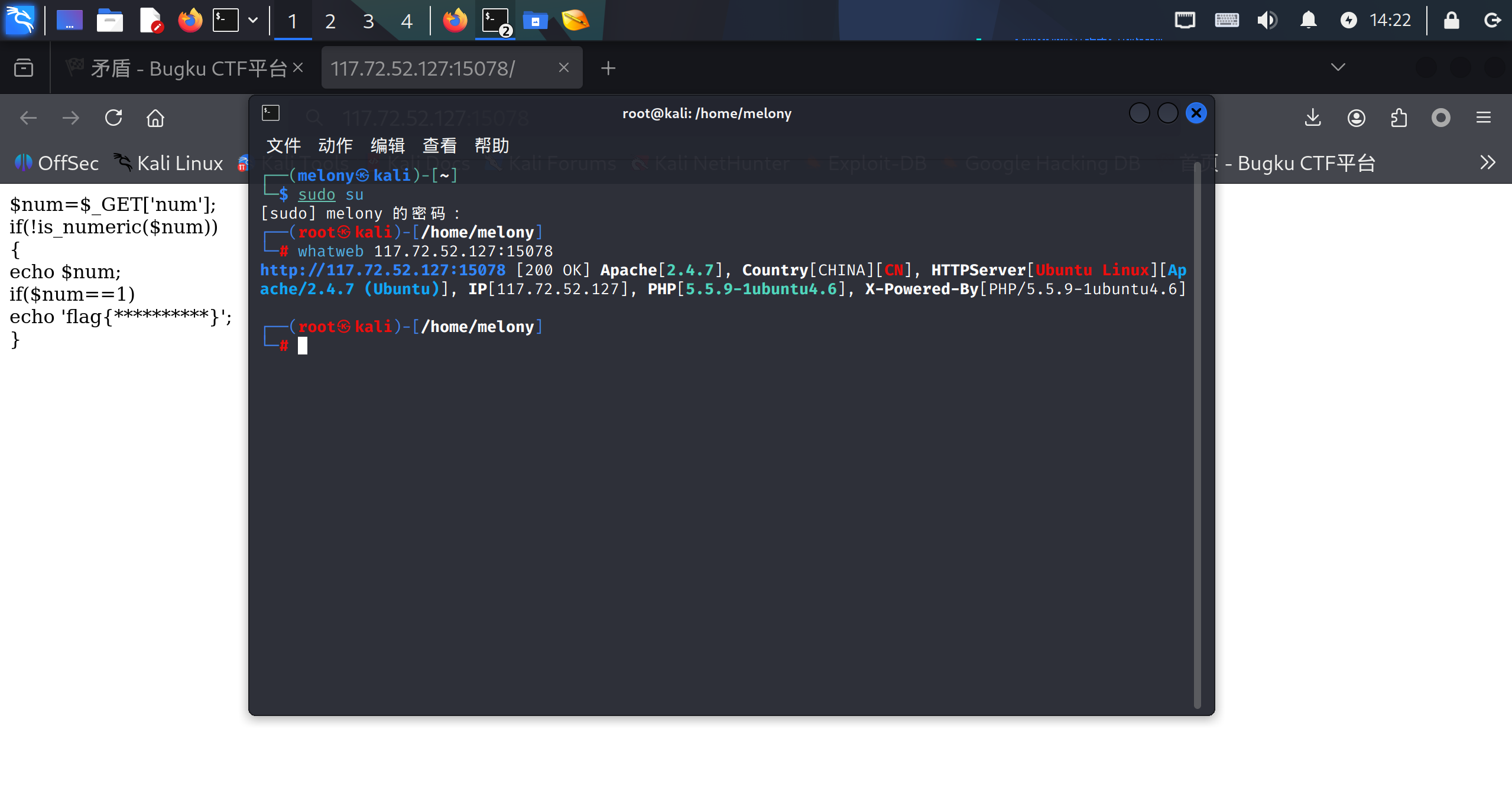
Task: Switch to workspace 4
Action: [x=406, y=21]
